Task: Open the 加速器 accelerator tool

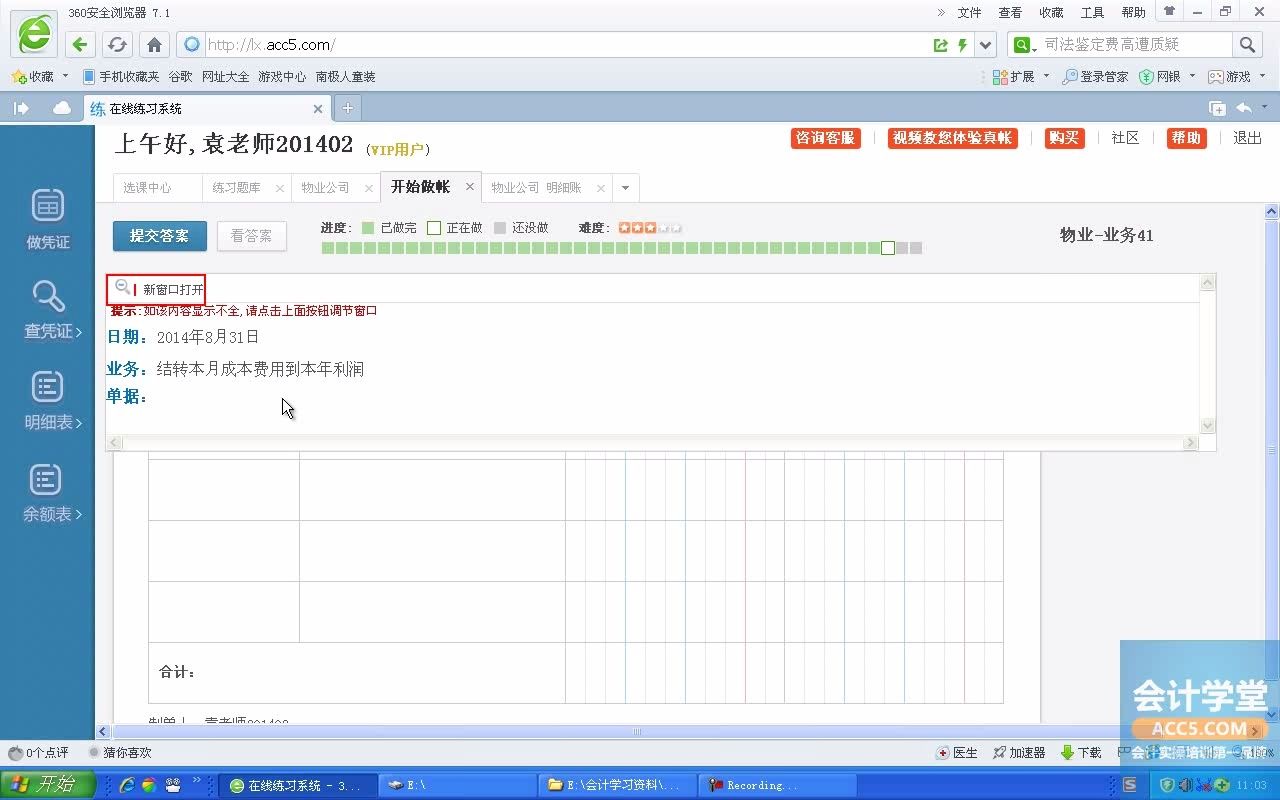Action: click(x=1019, y=753)
